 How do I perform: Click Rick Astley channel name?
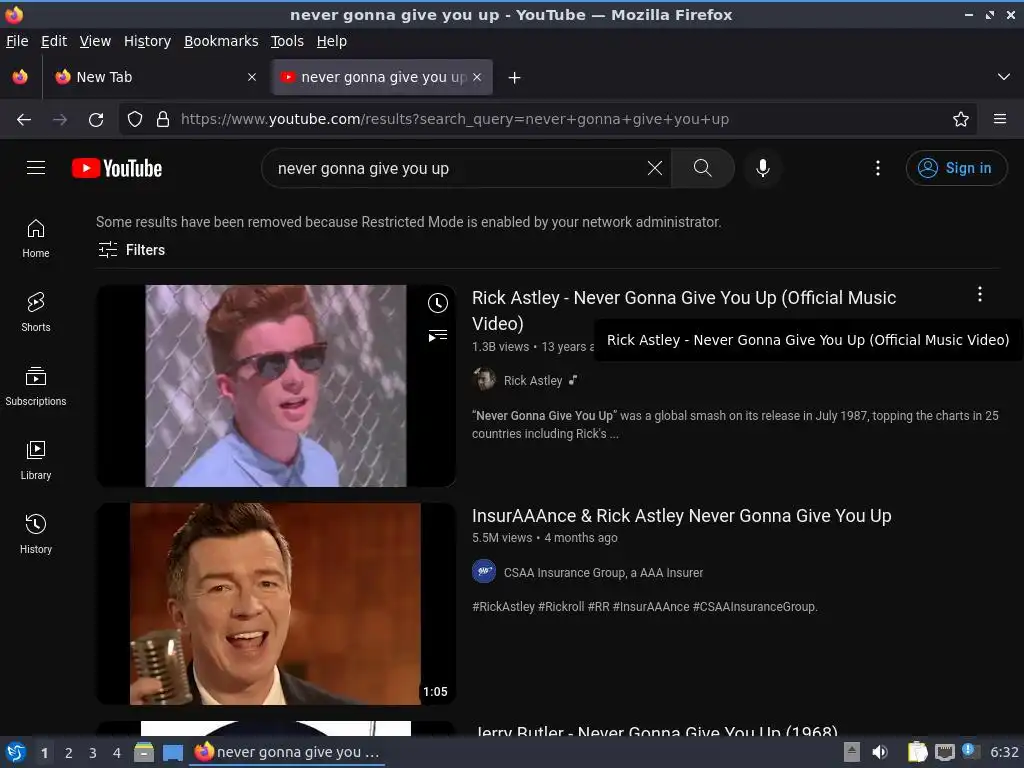click(533, 380)
